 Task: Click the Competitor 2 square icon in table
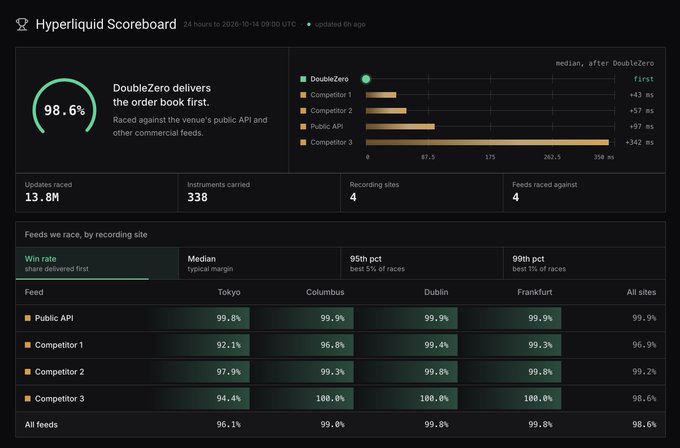point(28,372)
